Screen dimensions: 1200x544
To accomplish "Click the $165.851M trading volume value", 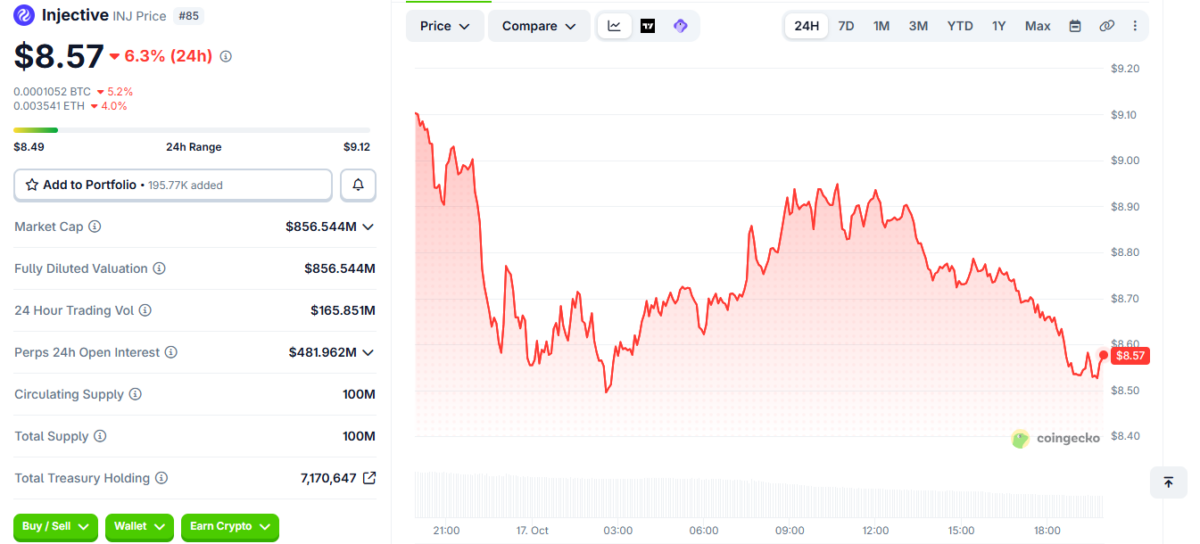I will (x=343, y=311).
